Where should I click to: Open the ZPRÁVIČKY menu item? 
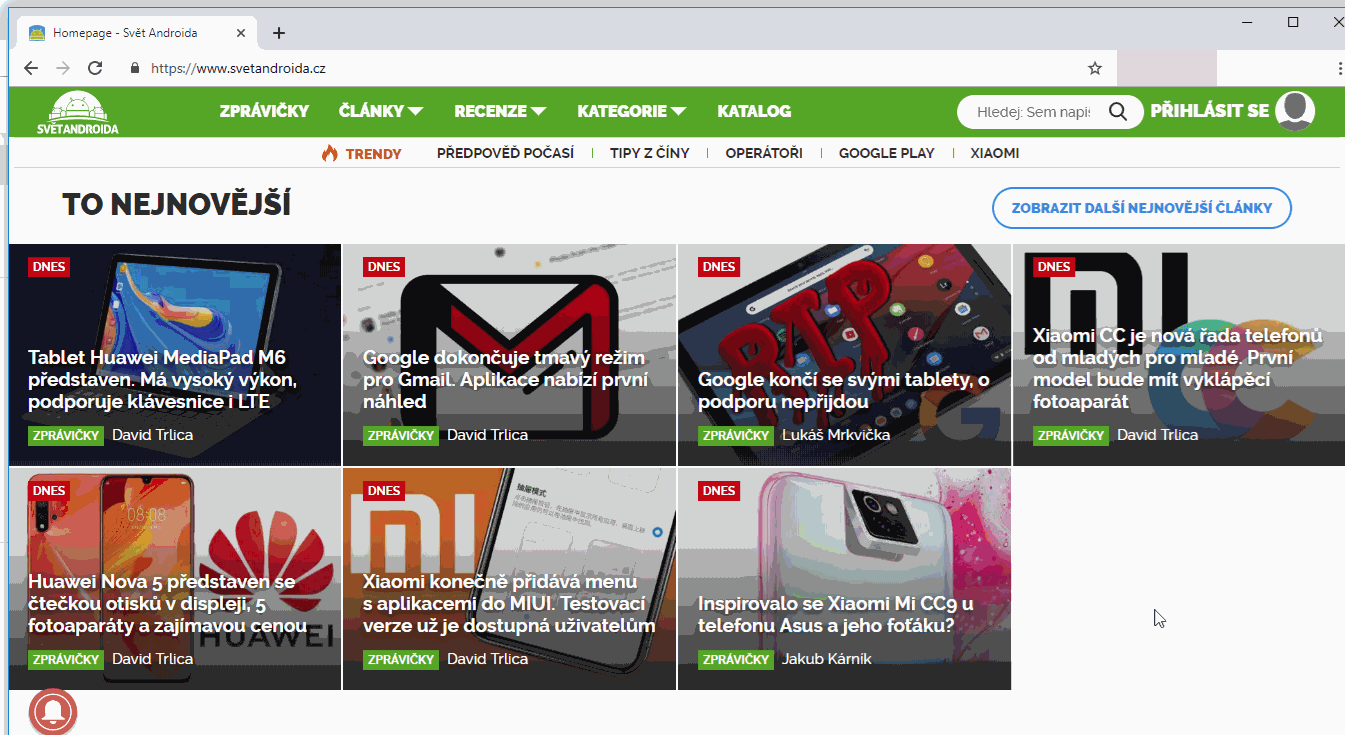coord(264,111)
